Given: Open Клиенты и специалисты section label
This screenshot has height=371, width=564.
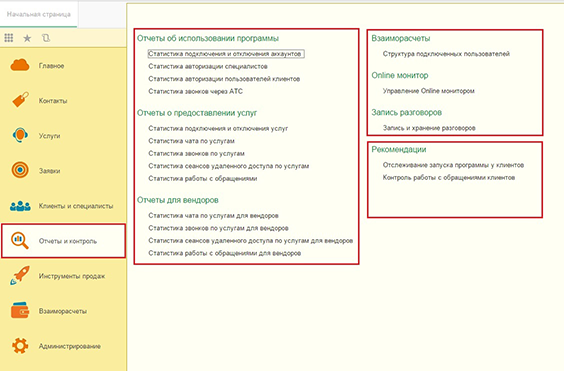Looking at the screenshot, I should pos(76,206).
